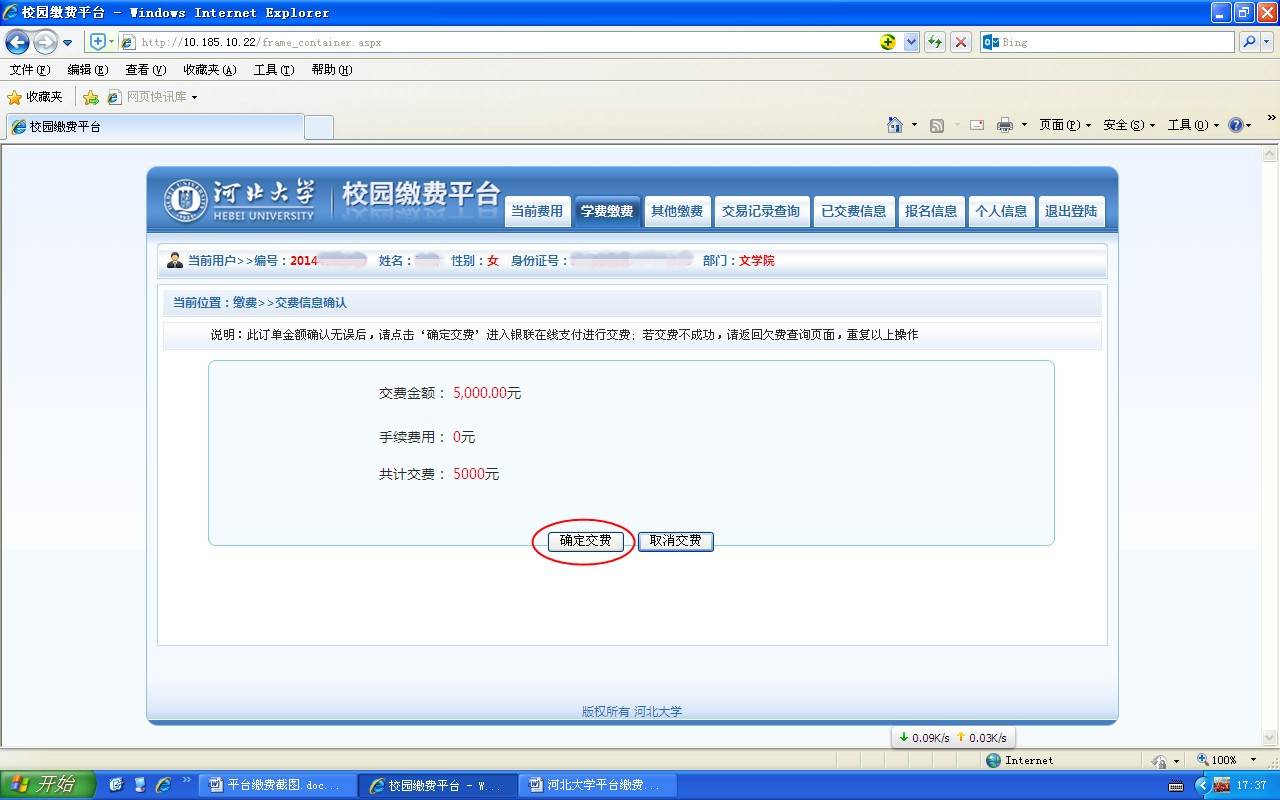1280x800 pixels.
Task: Open the 工具(O) command bar menu
Action: pos(1194,125)
